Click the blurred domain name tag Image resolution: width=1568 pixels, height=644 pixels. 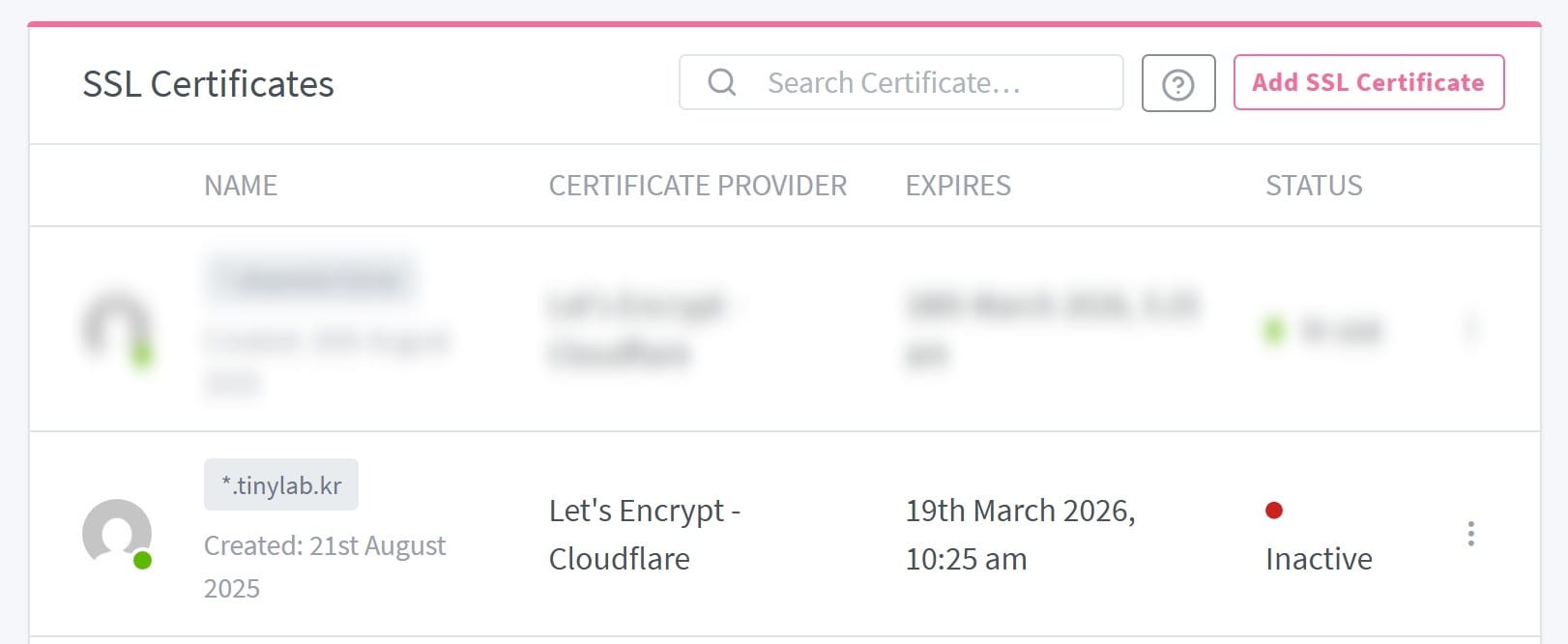coord(309,279)
